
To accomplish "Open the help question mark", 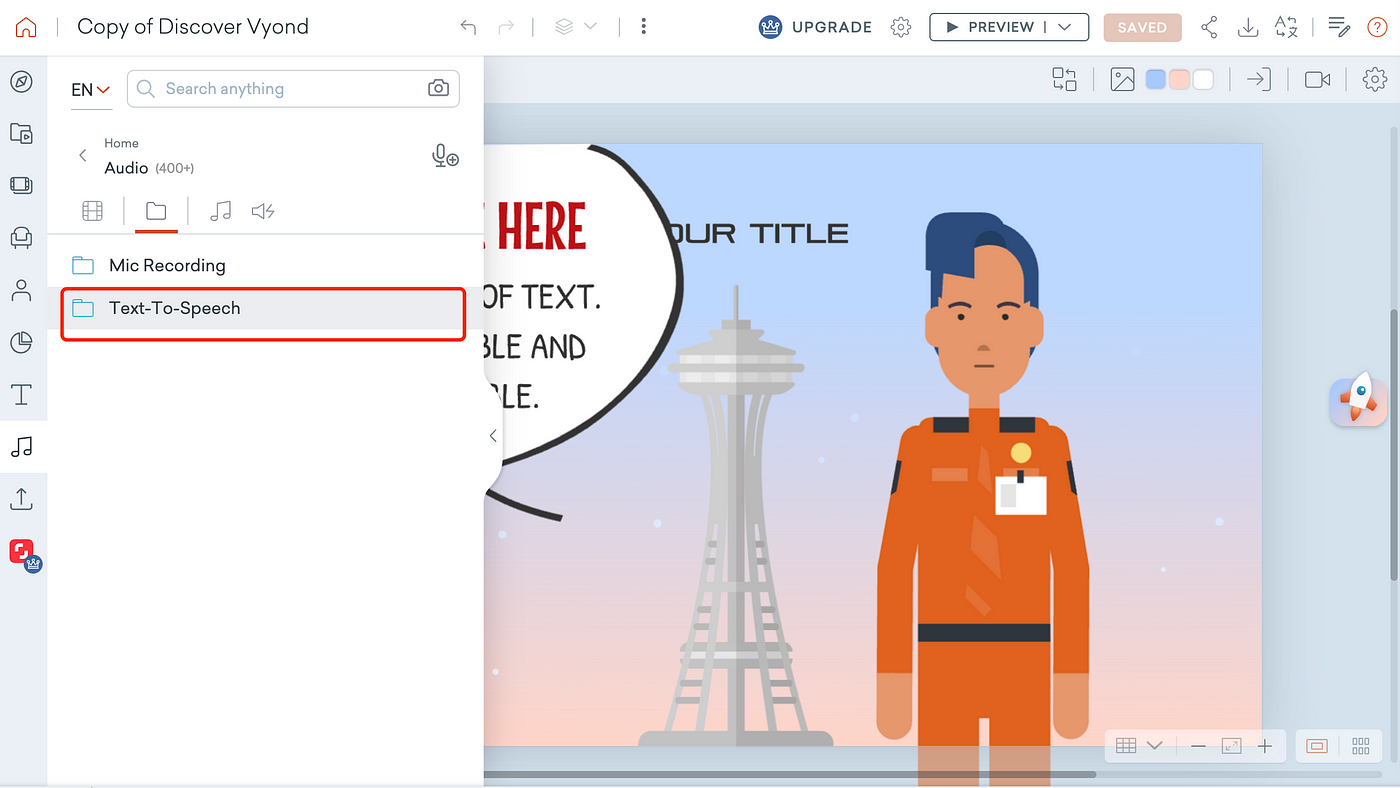I will coord(1377,27).
